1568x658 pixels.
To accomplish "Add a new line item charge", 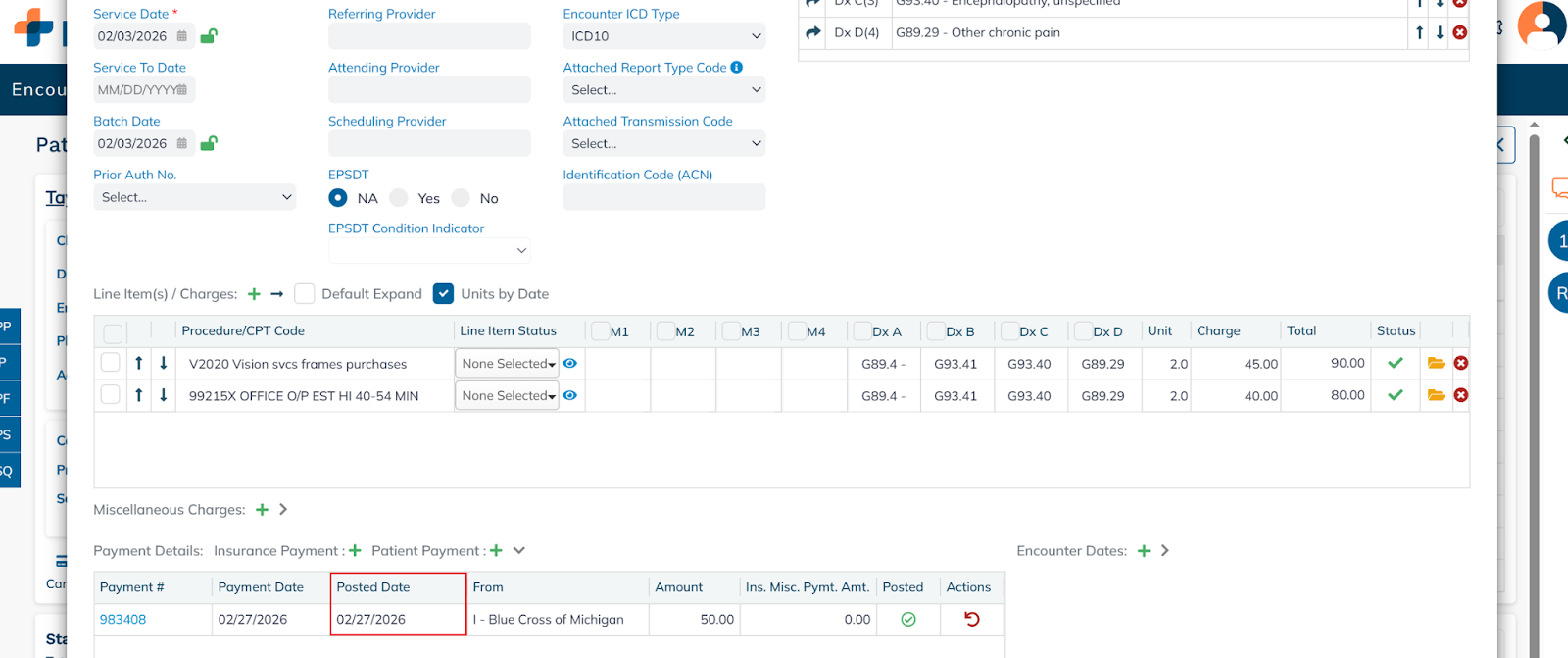I will [254, 294].
